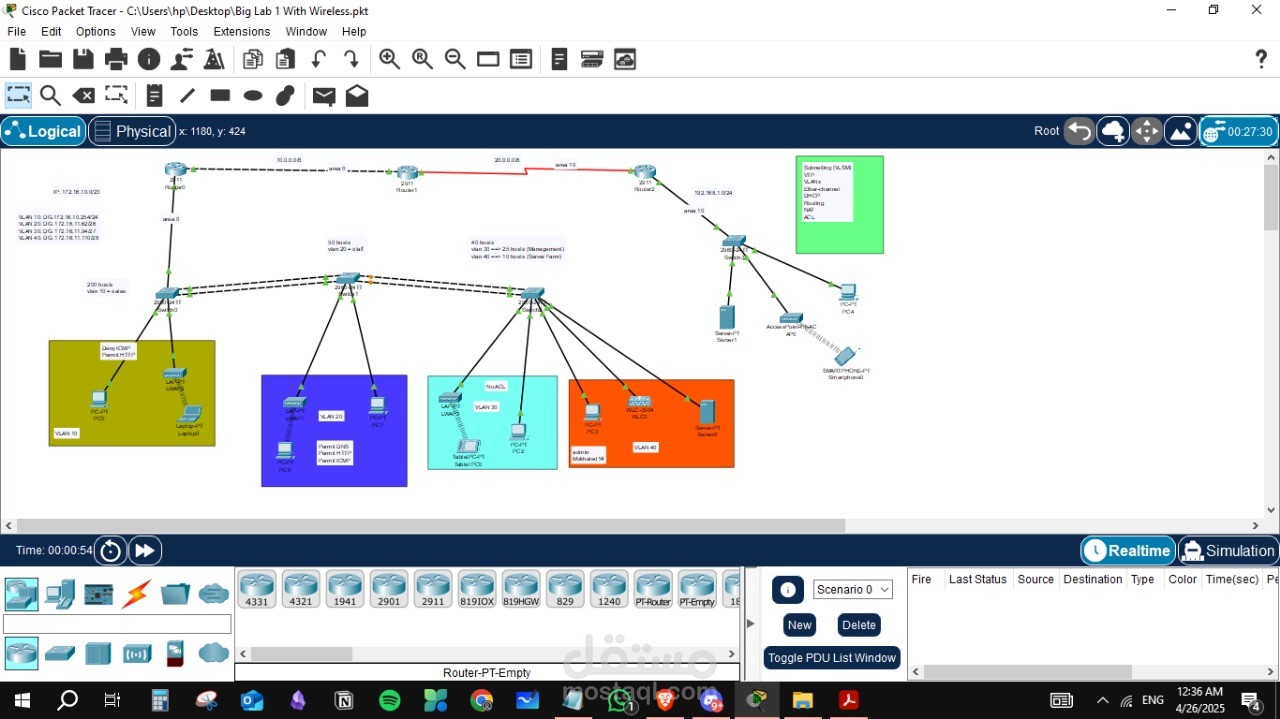The height and width of the screenshot is (719, 1280).
Task: Enable Realtime mode
Action: point(1127,550)
